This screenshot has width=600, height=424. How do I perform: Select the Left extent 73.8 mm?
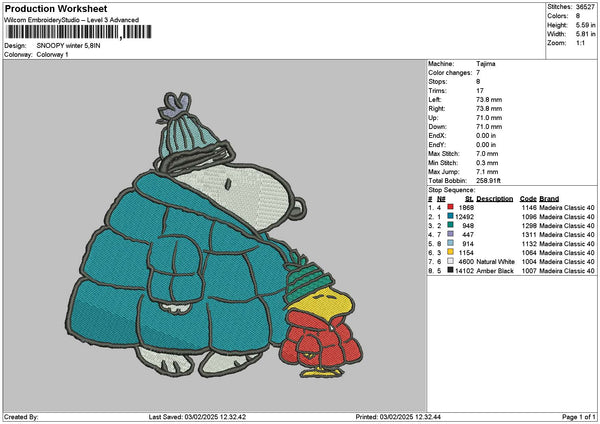489,100
